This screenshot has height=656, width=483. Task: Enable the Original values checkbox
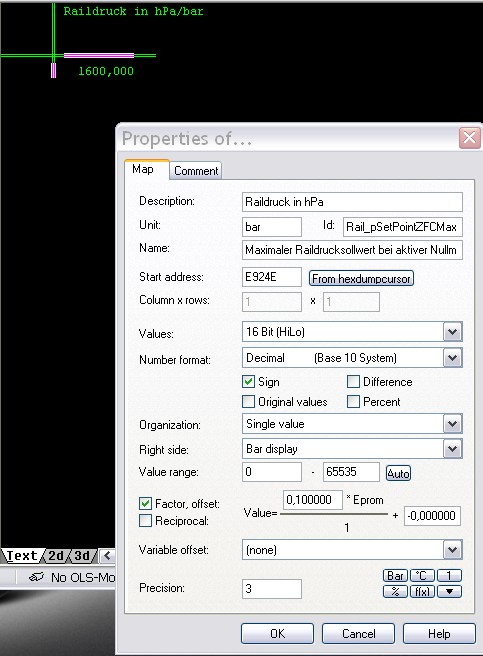[248, 402]
